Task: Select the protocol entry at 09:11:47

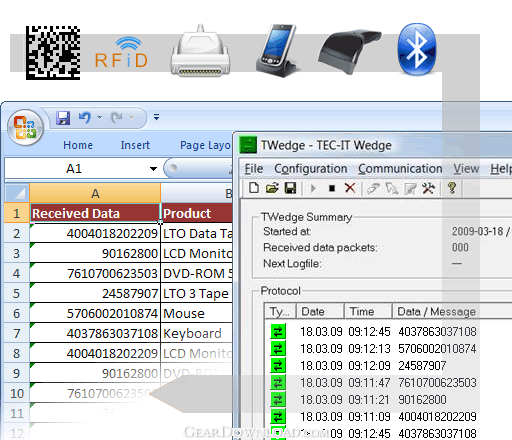Action: point(389,383)
